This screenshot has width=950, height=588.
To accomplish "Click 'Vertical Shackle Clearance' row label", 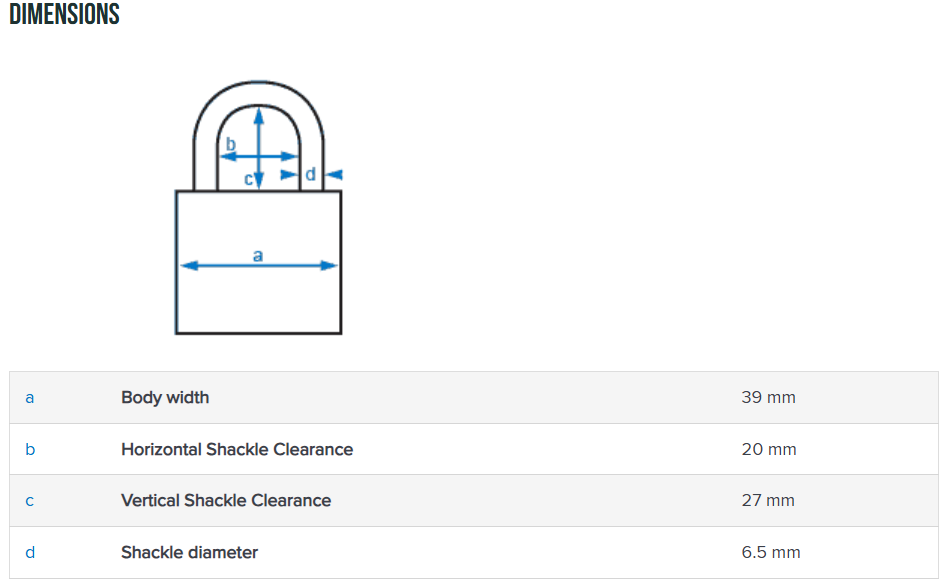I will (226, 501).
